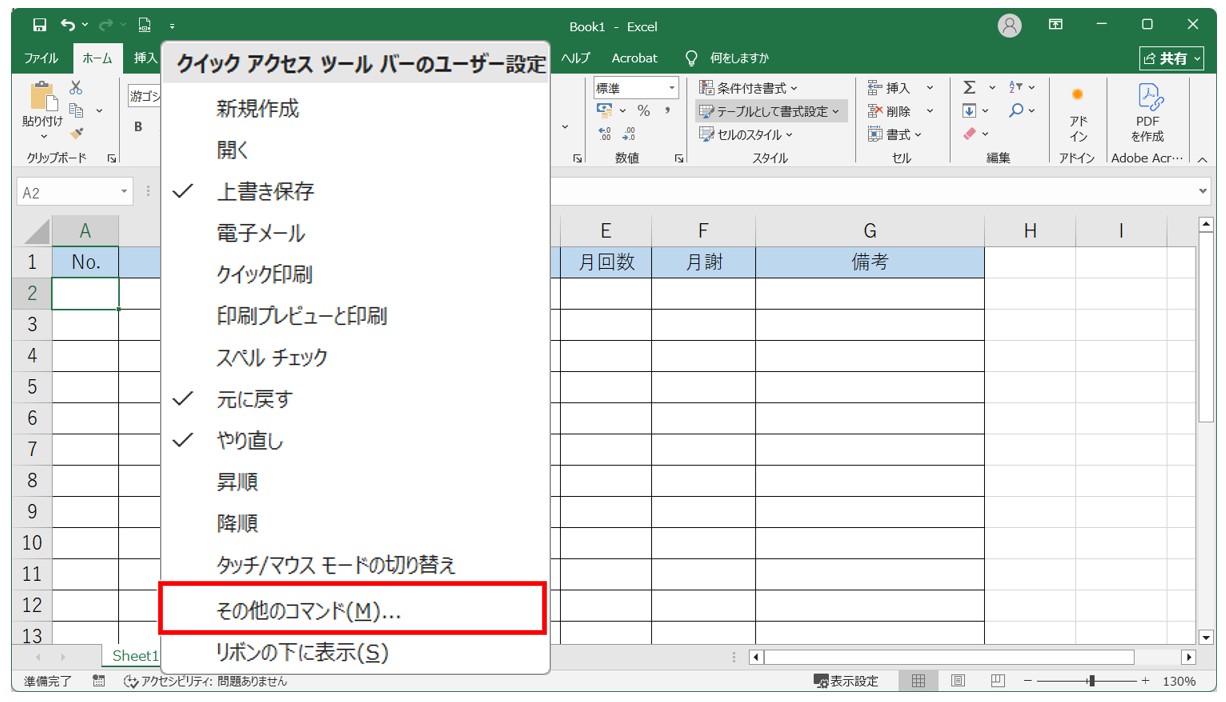Viewport: 1226px width, 702px height.
Task: Select cell G1 labeled 備考
Action: pyautogui.click(x=869, y=262)
